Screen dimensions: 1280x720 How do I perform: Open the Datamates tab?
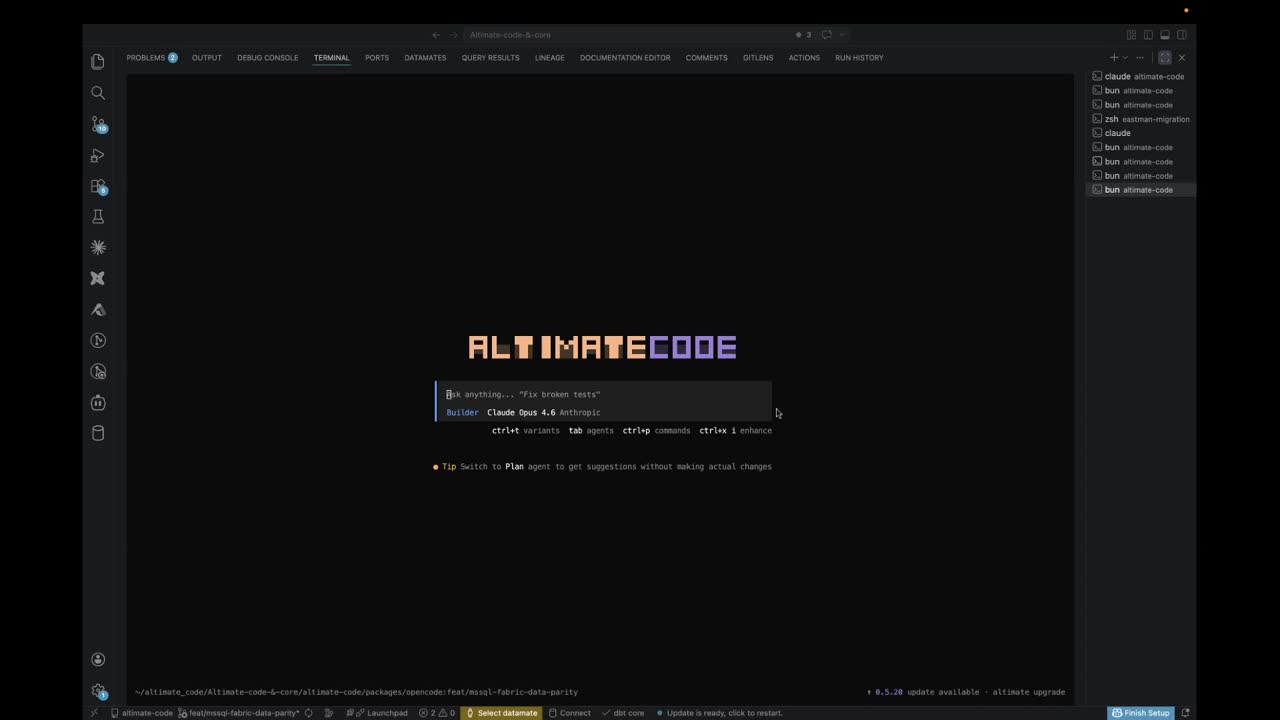click(425, 58)
